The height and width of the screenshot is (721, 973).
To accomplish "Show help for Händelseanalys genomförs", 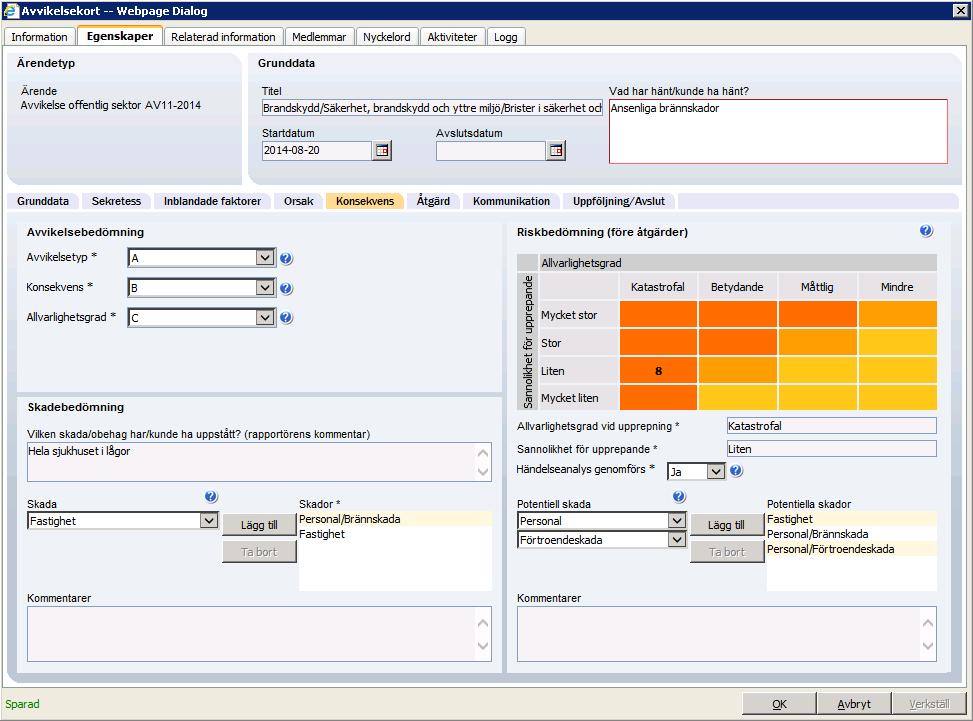I will coord(736,471).
